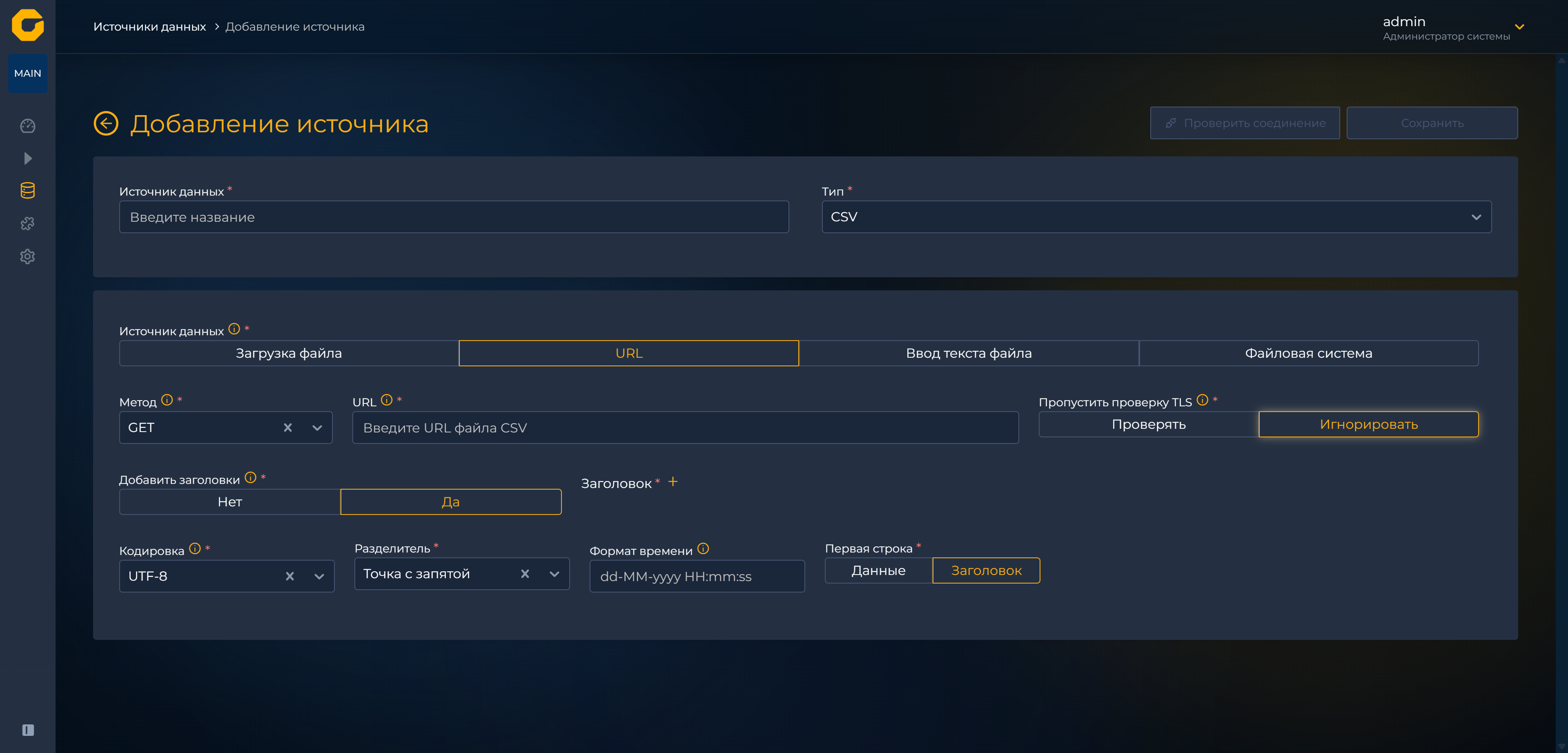Click the MAIN workspace button
Image resolution: width=1568 pixels, height=753 pixels.
27,74
